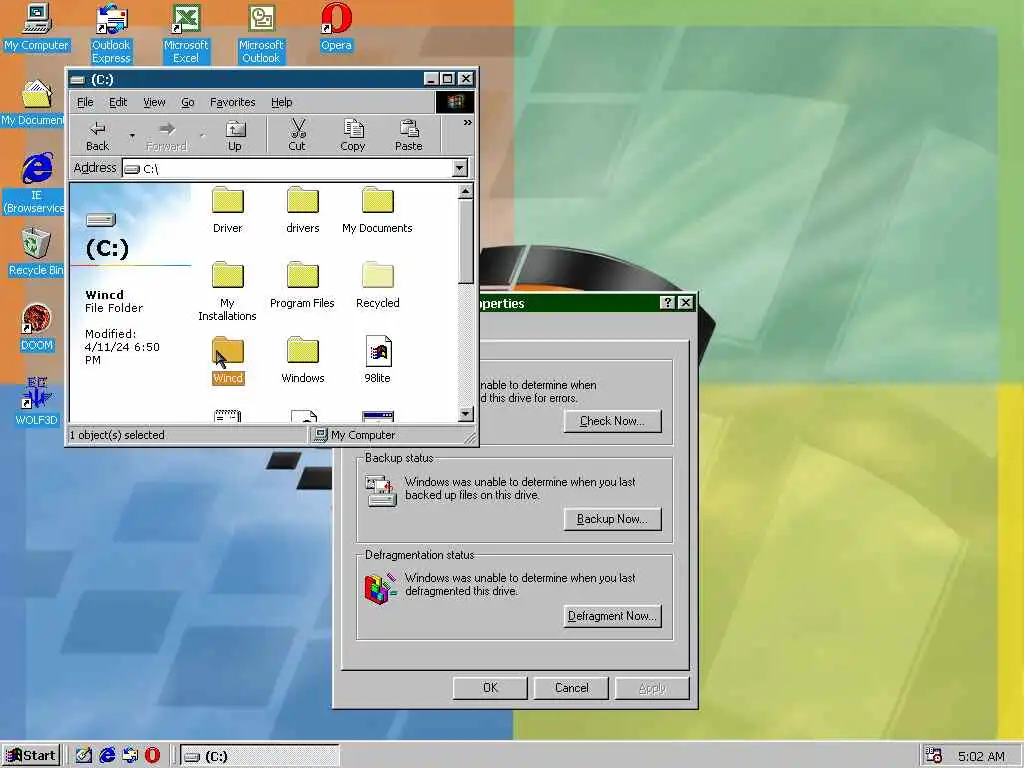Select the Recycled folder

tap(377, 285)
